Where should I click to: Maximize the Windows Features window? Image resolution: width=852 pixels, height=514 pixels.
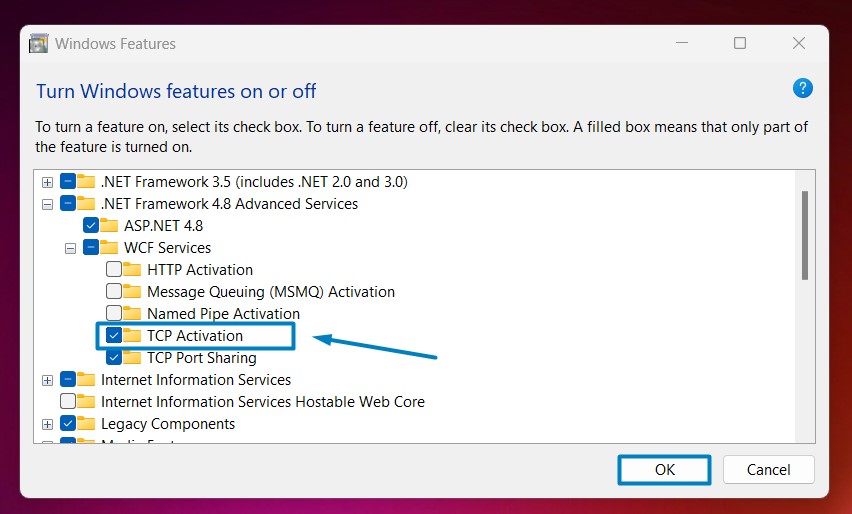[x=740, y=43]
